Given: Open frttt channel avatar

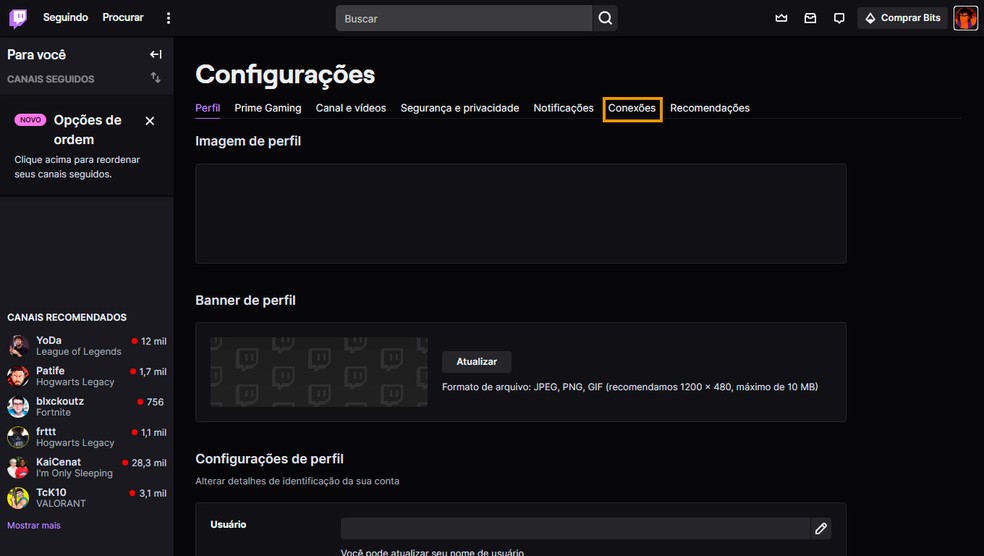Looking at the screenshot, I should pyautogui.click(x=18, y=437).
